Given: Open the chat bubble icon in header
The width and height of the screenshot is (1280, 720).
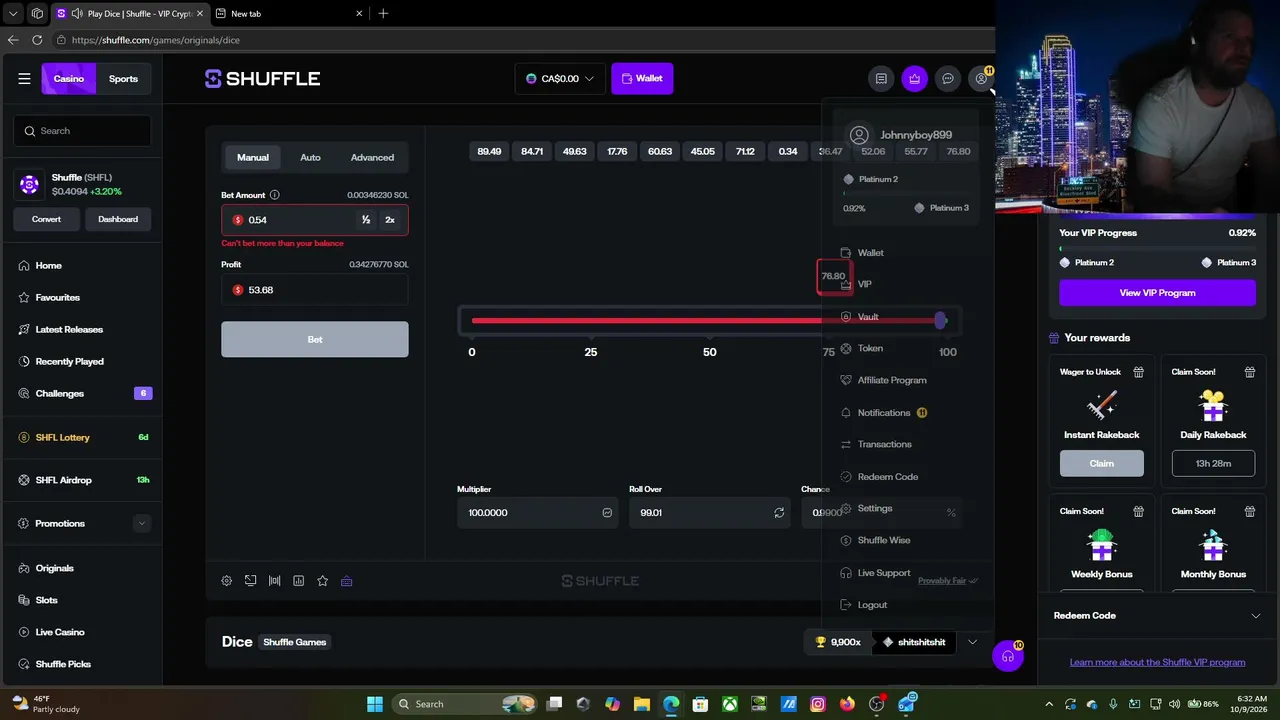Looking at the screenshot, I should (x=948, y=79).
